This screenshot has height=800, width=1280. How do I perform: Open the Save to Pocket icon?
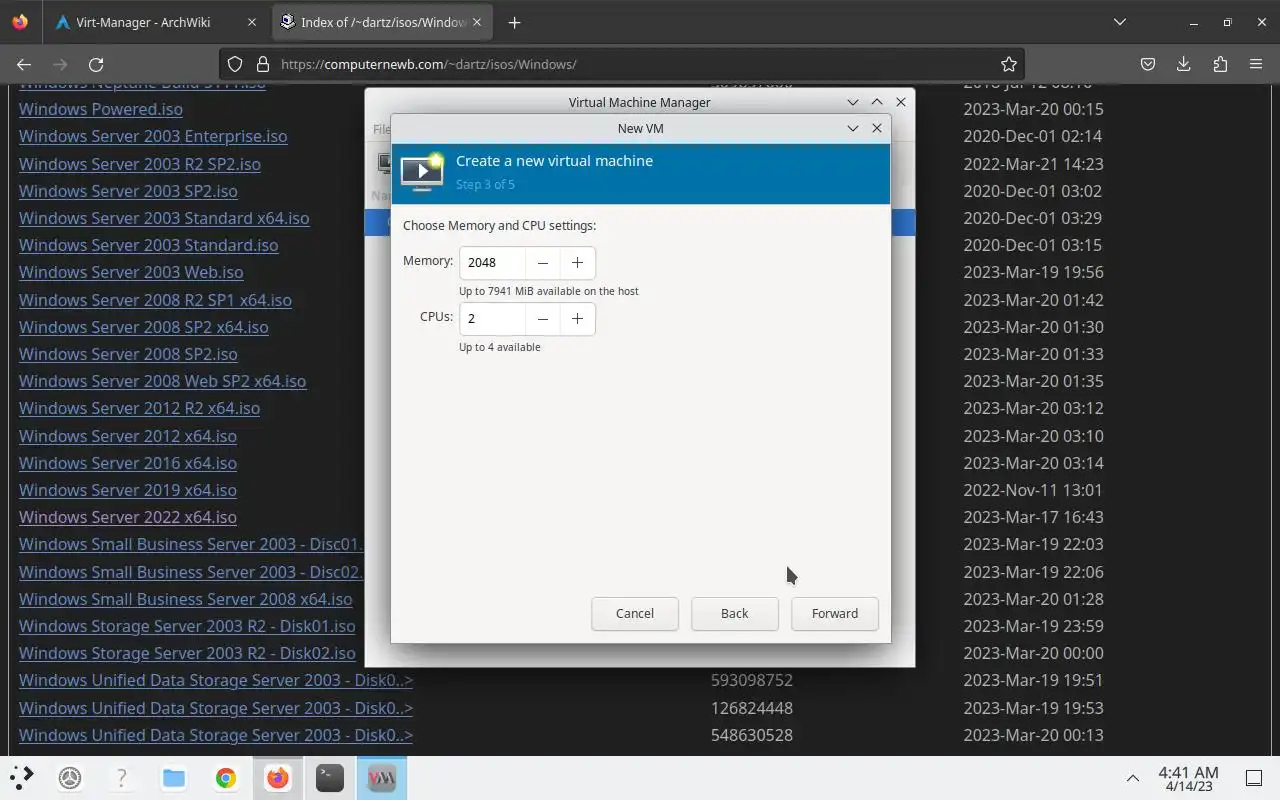tap(1148, 64)
